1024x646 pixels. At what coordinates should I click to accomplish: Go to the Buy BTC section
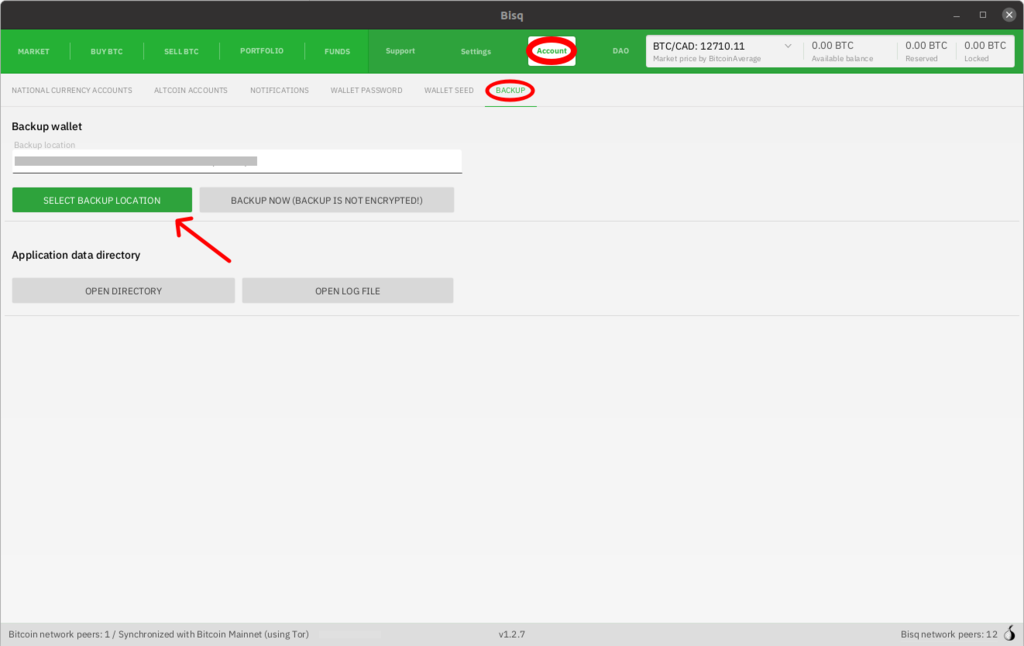106,51
